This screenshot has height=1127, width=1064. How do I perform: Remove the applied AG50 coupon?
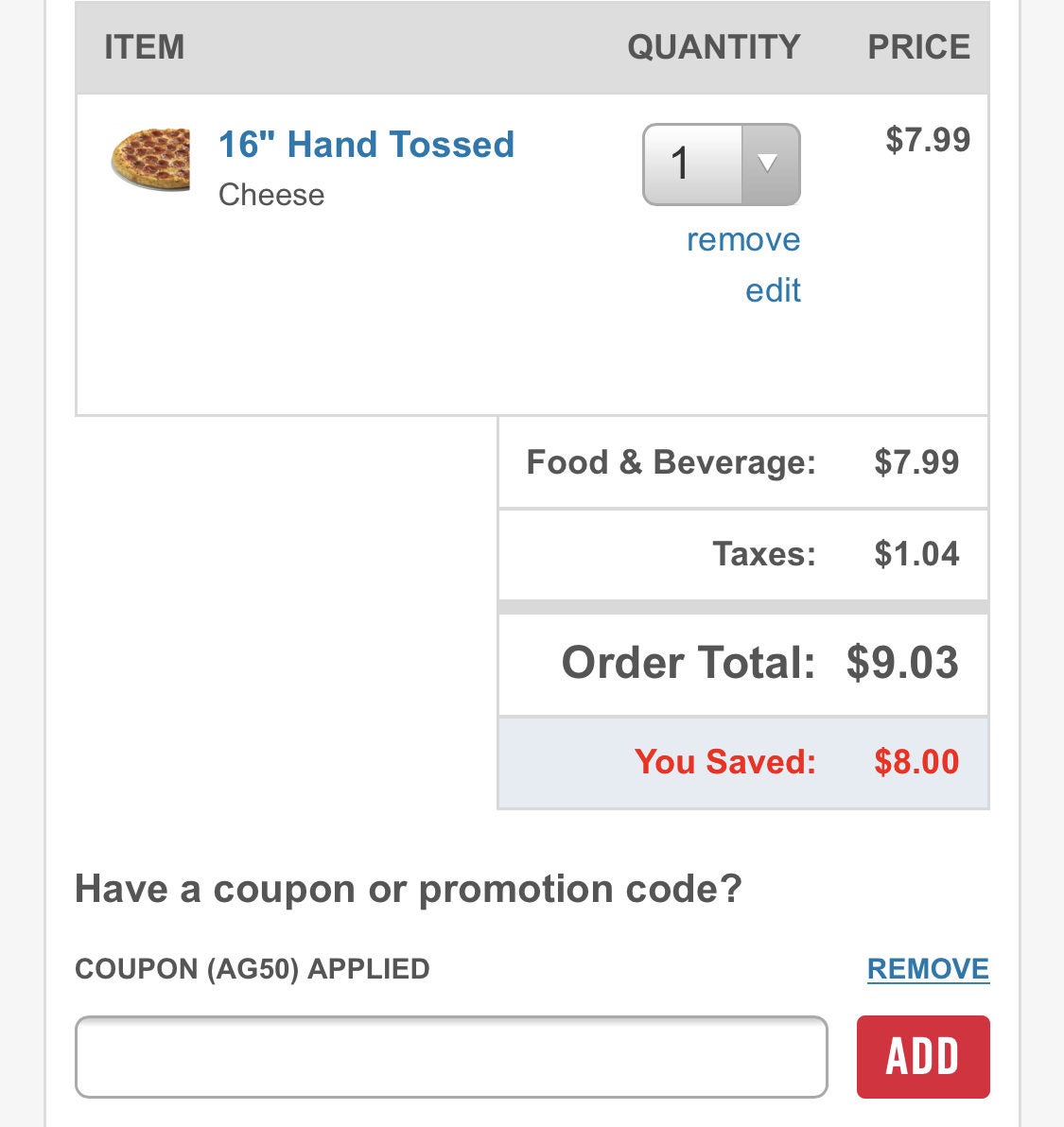click(928, 969)
